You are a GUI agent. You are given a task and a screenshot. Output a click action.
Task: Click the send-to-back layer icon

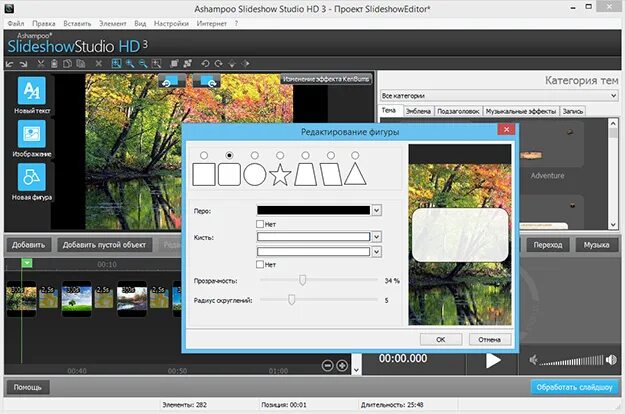tap(188, 63)
